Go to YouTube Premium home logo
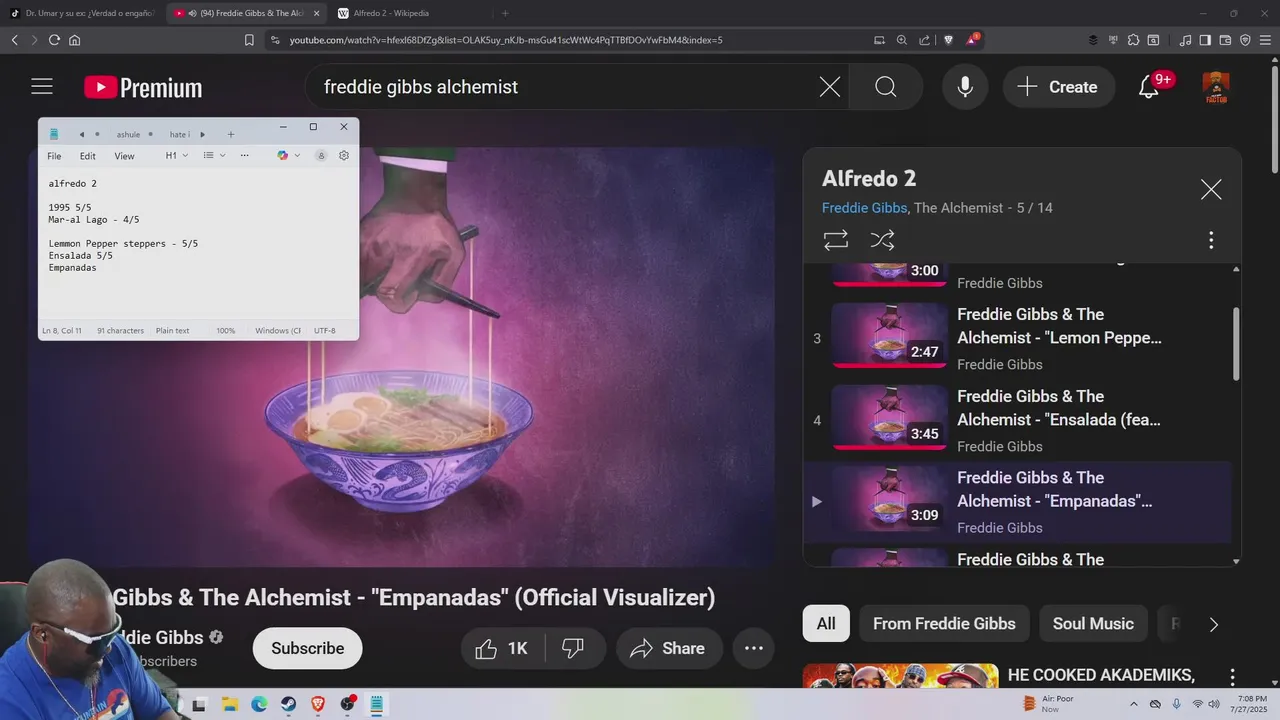The height and width of the screenshot is (720, 1280). click(143, 88)
